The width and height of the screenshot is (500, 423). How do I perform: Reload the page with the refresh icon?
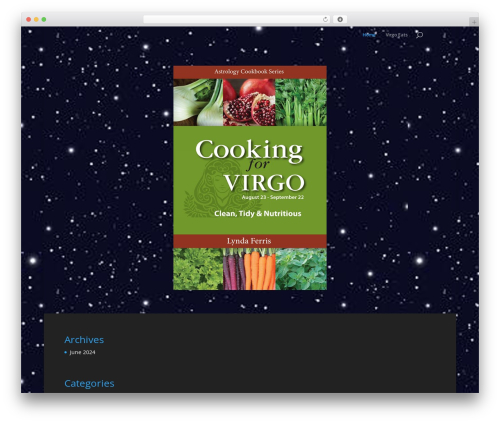[325, 19]
